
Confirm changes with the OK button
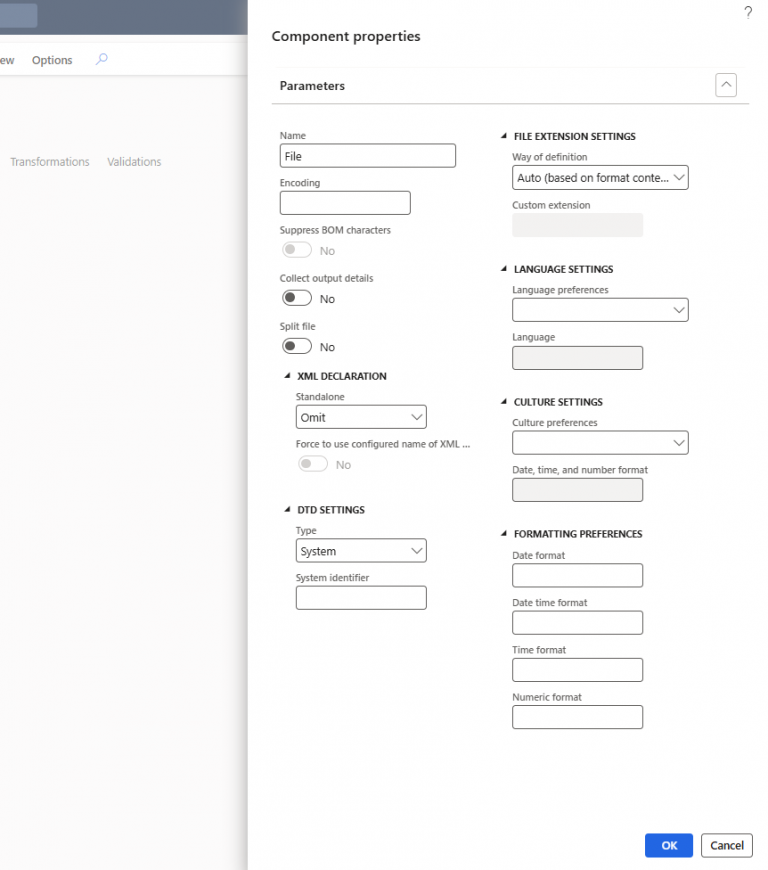[668, 845]
